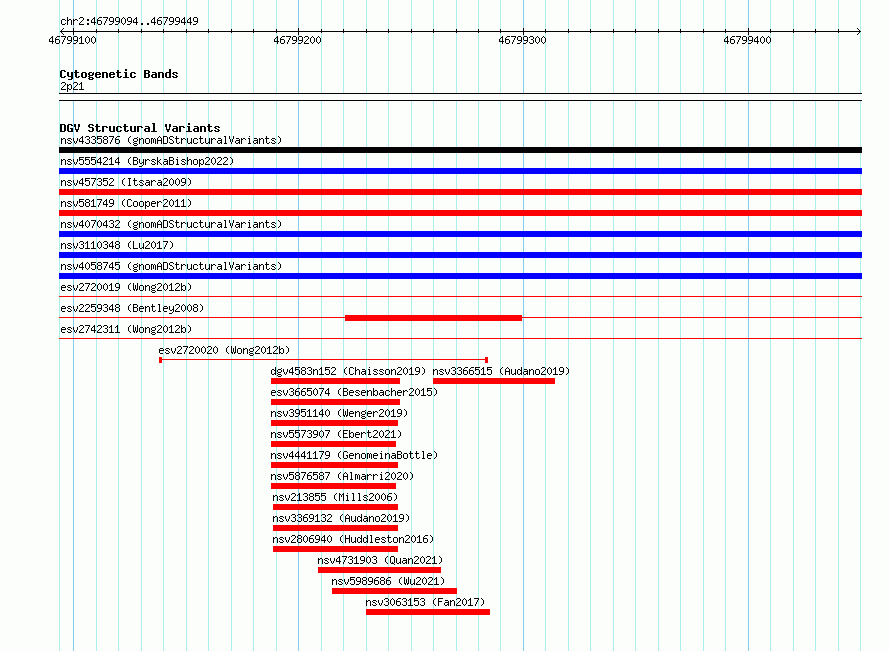Click esv3665074 (Besenbacher2015) label
Image resolution: width=890 pixels, height=651 pixels.
click(354, 392)
